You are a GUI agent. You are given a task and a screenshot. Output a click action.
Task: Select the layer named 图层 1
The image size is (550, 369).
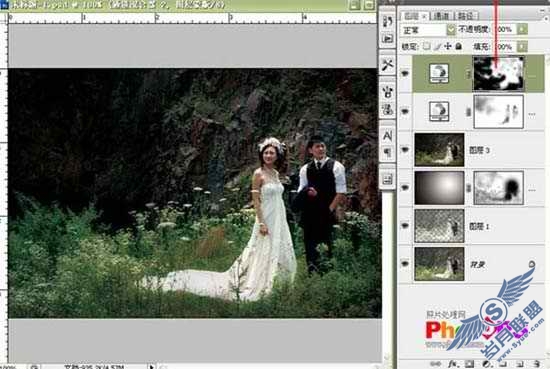tap(479, 226)
